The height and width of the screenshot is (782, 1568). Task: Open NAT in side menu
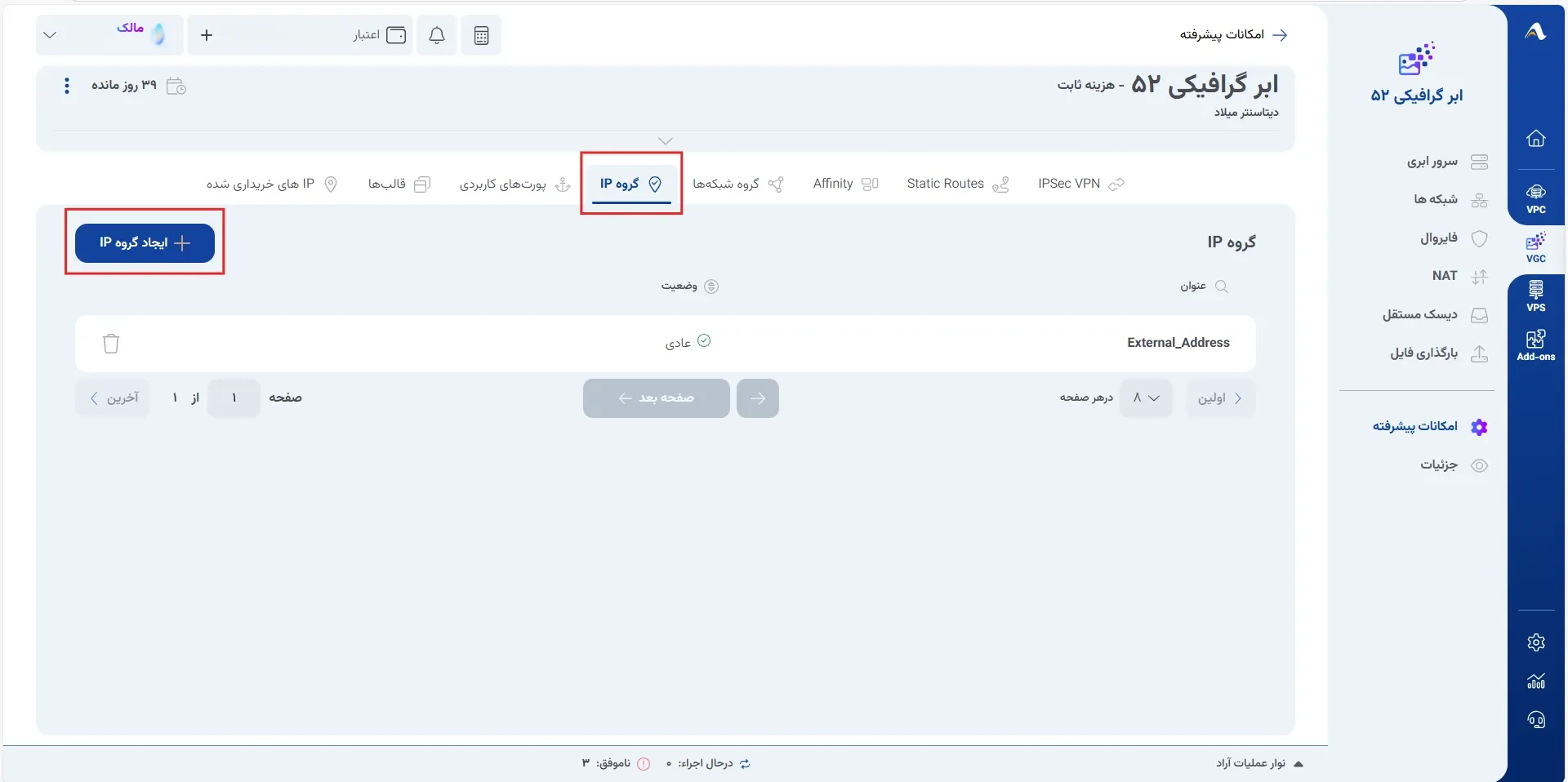[x=1459, y=276]
